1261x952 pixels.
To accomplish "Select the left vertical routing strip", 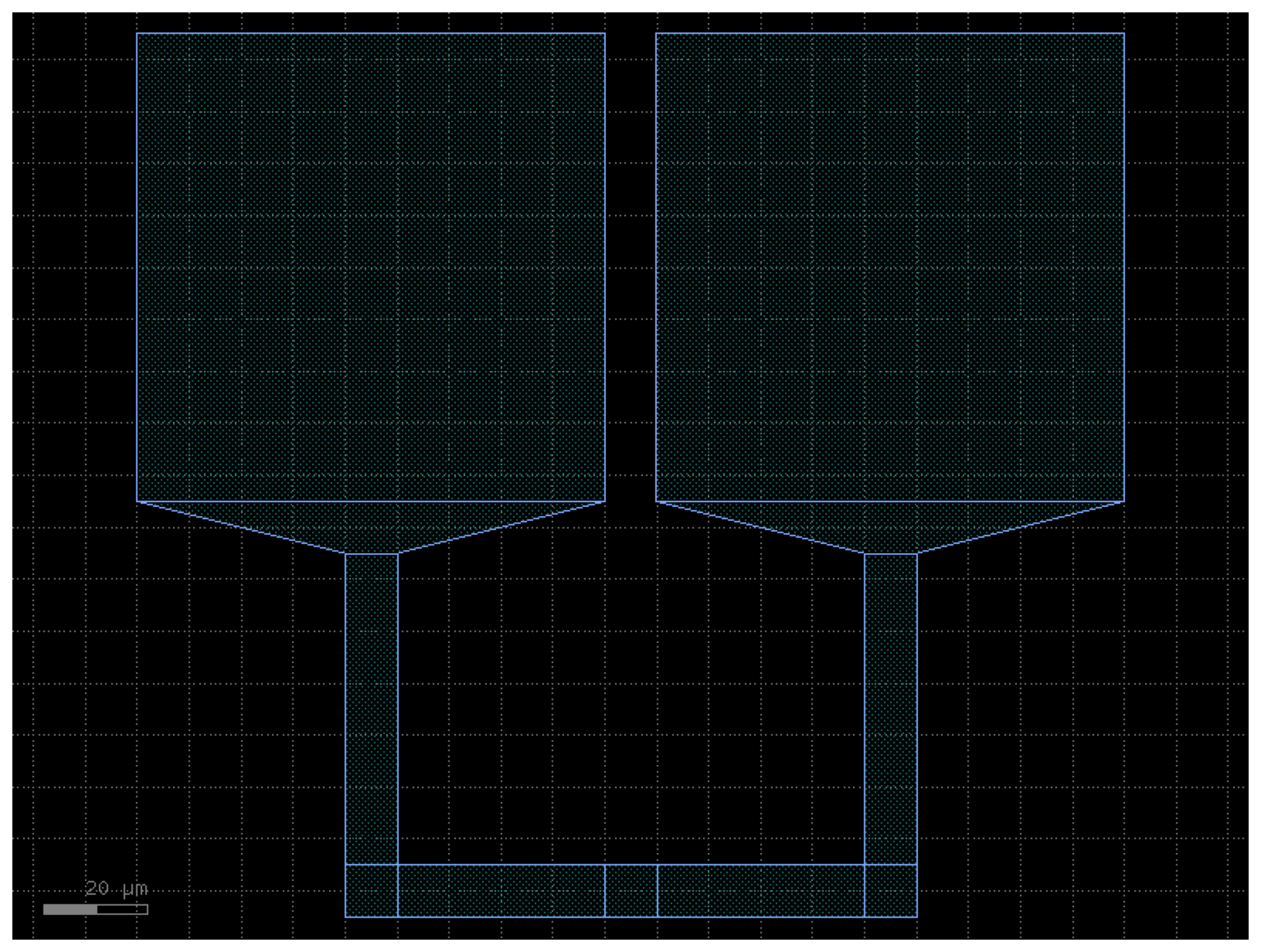I will [372, 709].
